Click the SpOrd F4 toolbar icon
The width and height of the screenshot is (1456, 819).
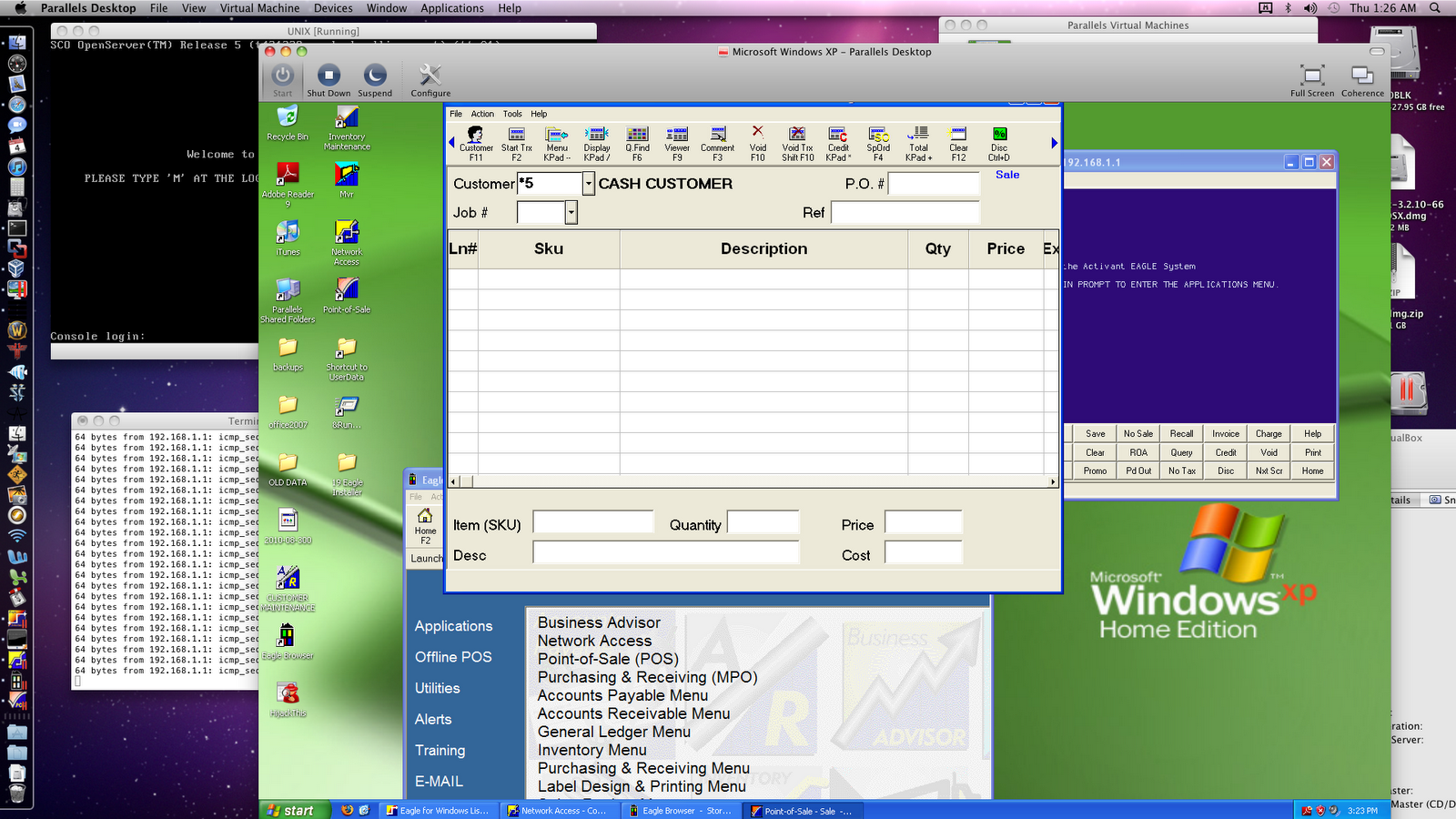coord(878,144)
